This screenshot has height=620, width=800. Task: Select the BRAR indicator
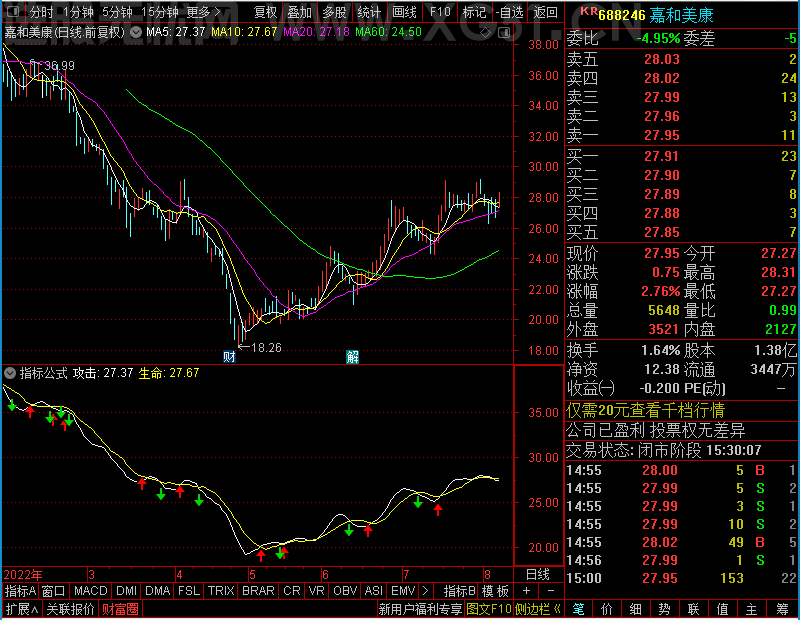258,591
